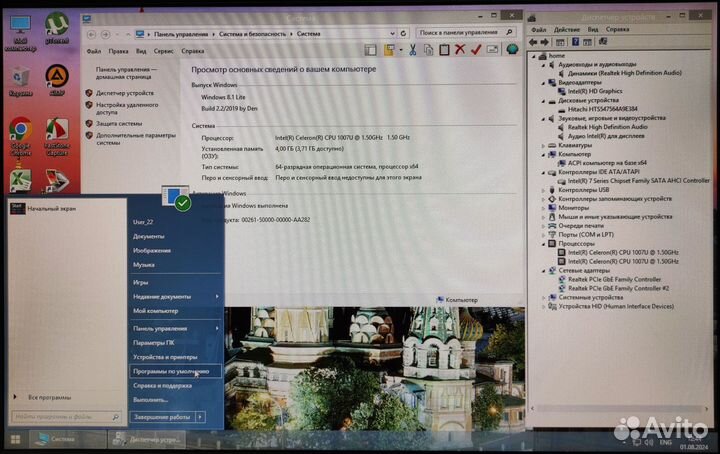Viewport: 720px width, 454px height.
Task: Click the Cut scissors toolbar icon
Action: 412,50
